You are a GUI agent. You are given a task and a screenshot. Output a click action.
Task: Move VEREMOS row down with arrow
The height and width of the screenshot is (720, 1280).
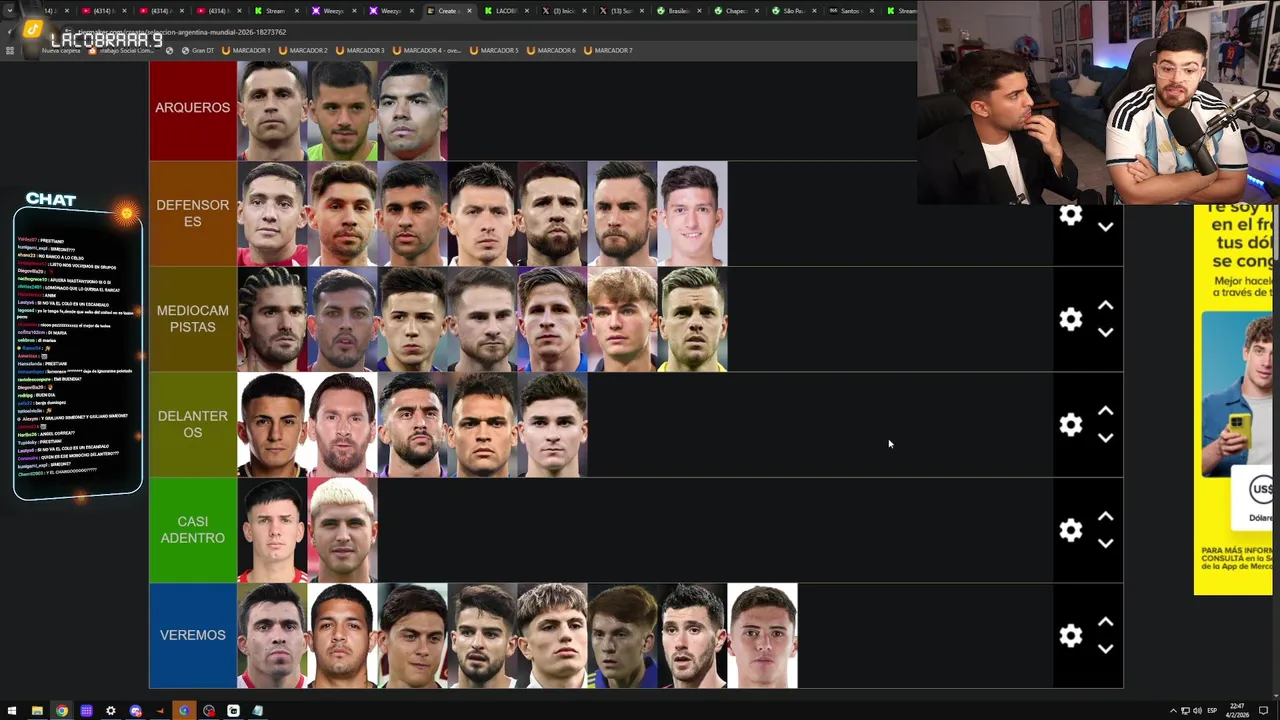1105,649
